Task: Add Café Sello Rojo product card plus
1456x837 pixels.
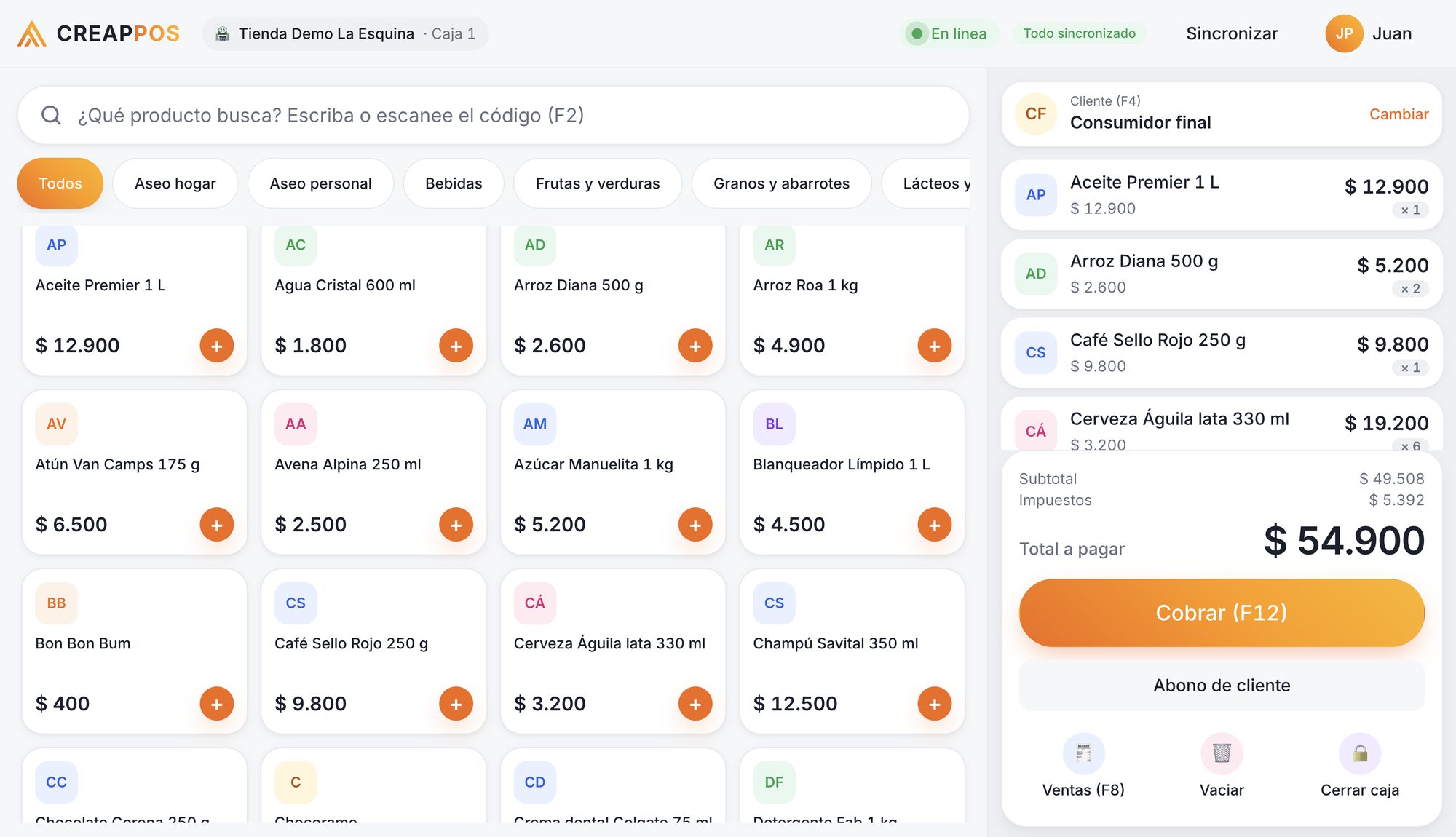Action: (x=456, y=704)
